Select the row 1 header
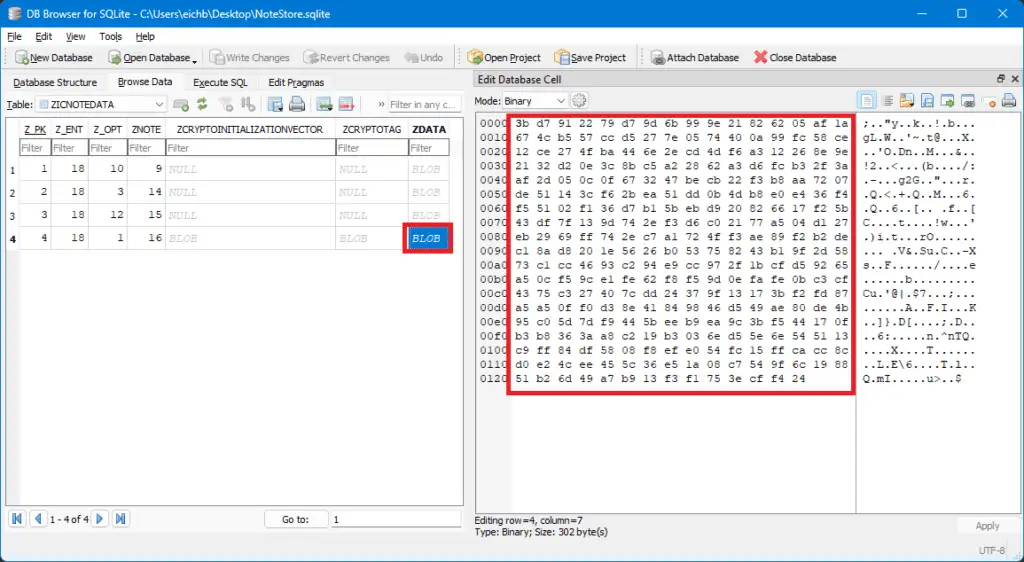 [12, 170]
